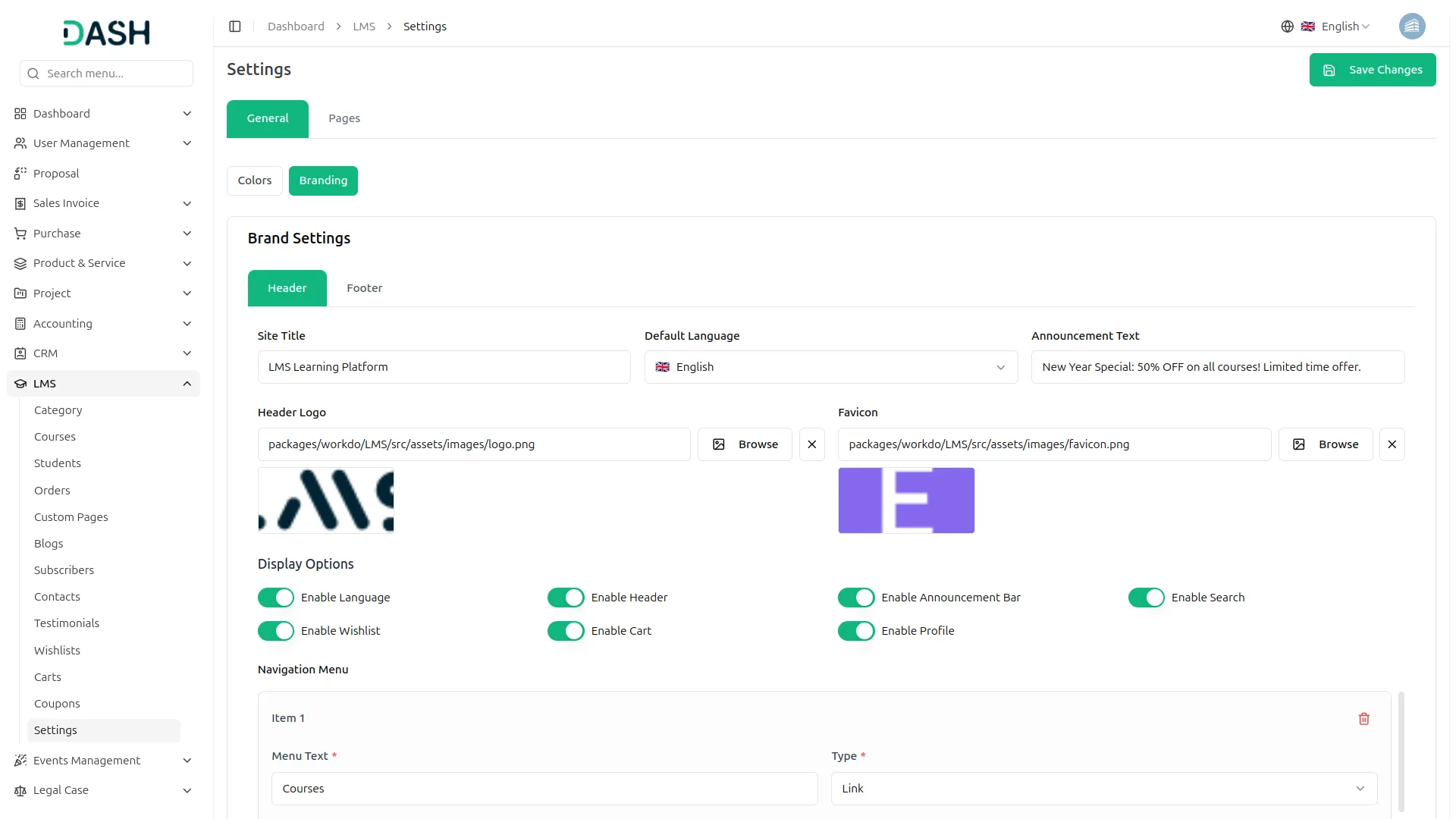Clear the Favicon with X icon
The width and height of the screenshot is (1456, 819).
point(1392,444)
